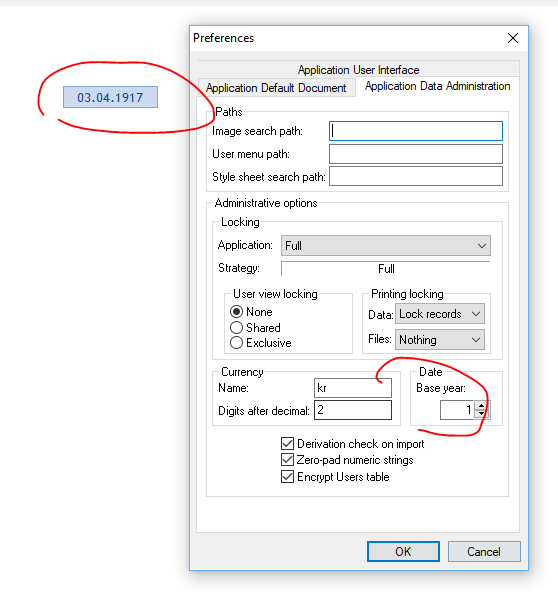Expand the Application locking dropdown
The height and width of the screenshot is (592, 558).
pos(385,246)
